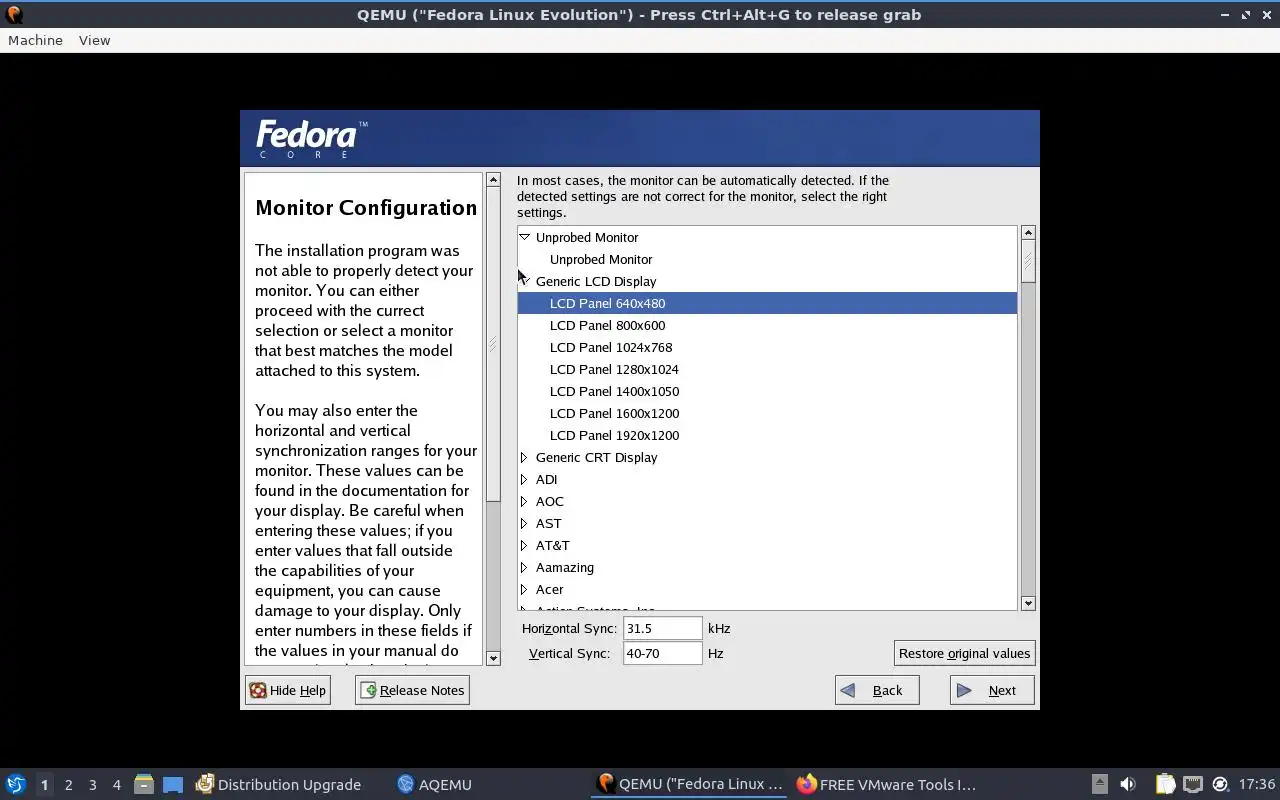Expand the Aamazing monitor group
The height and width of the screenshot is (800, 1280).
click(x=524, y=567)
